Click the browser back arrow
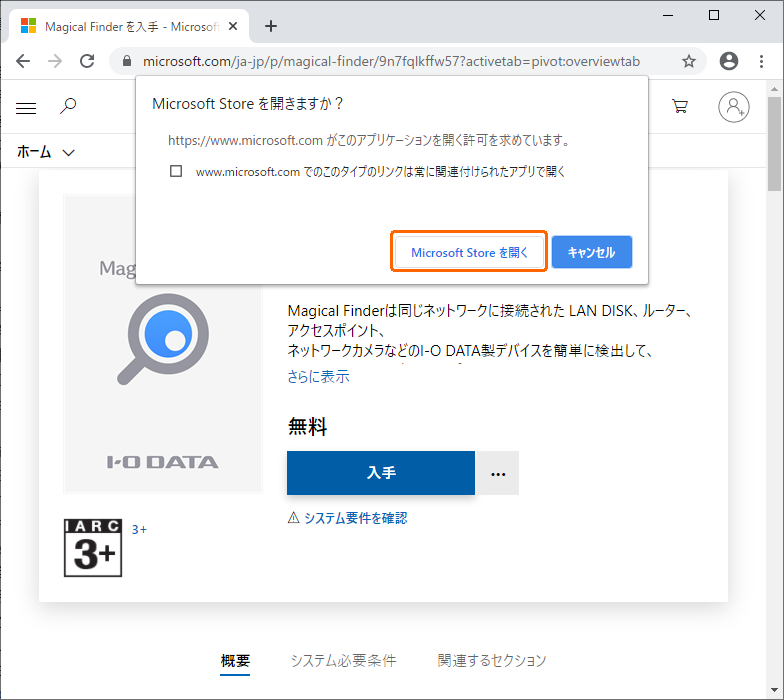784x700 pixels. coord(23,61)
